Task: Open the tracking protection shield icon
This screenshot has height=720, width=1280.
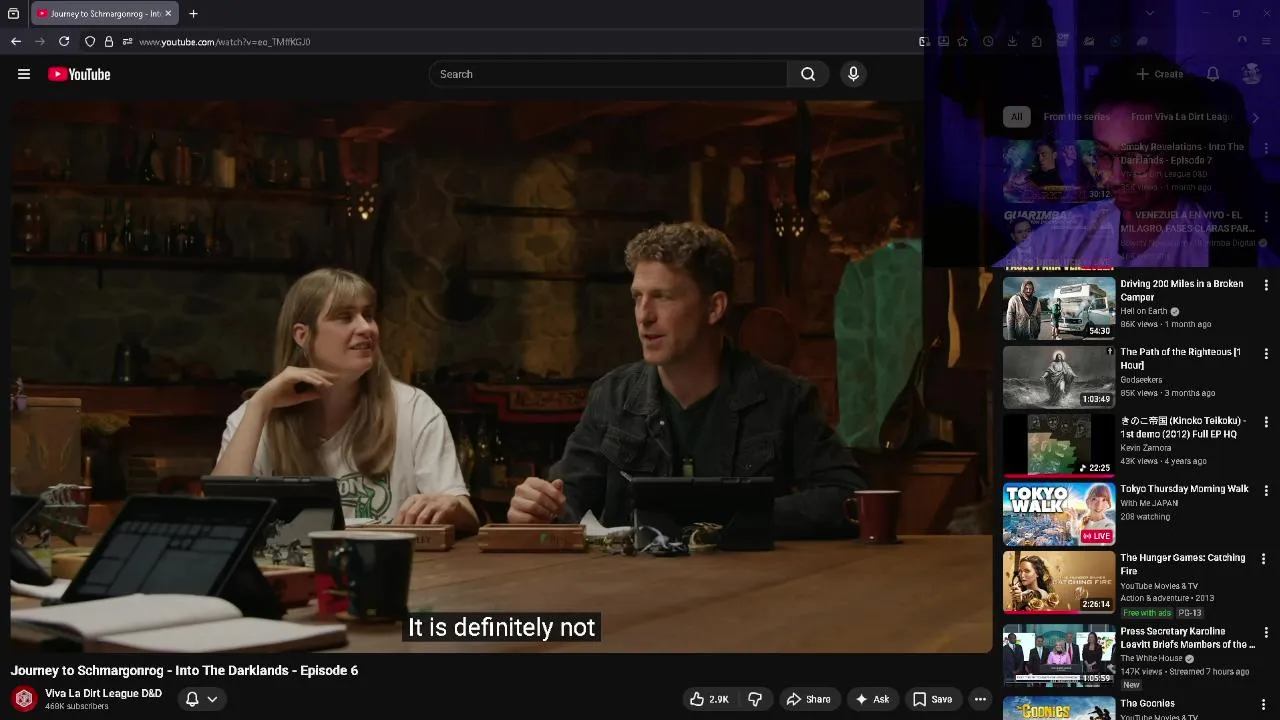Action: [90, 41]
